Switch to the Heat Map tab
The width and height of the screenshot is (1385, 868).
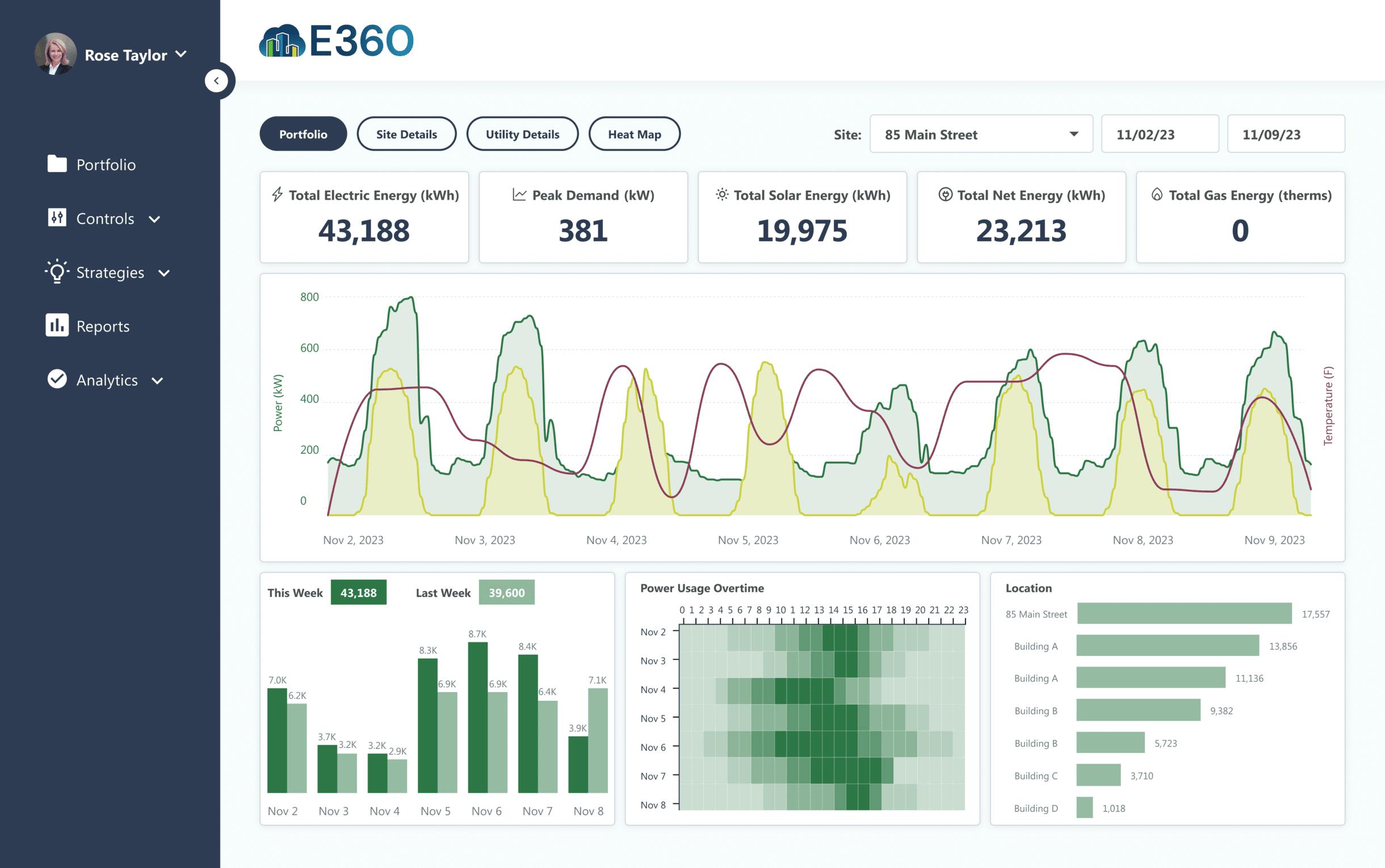coord(635,134)
